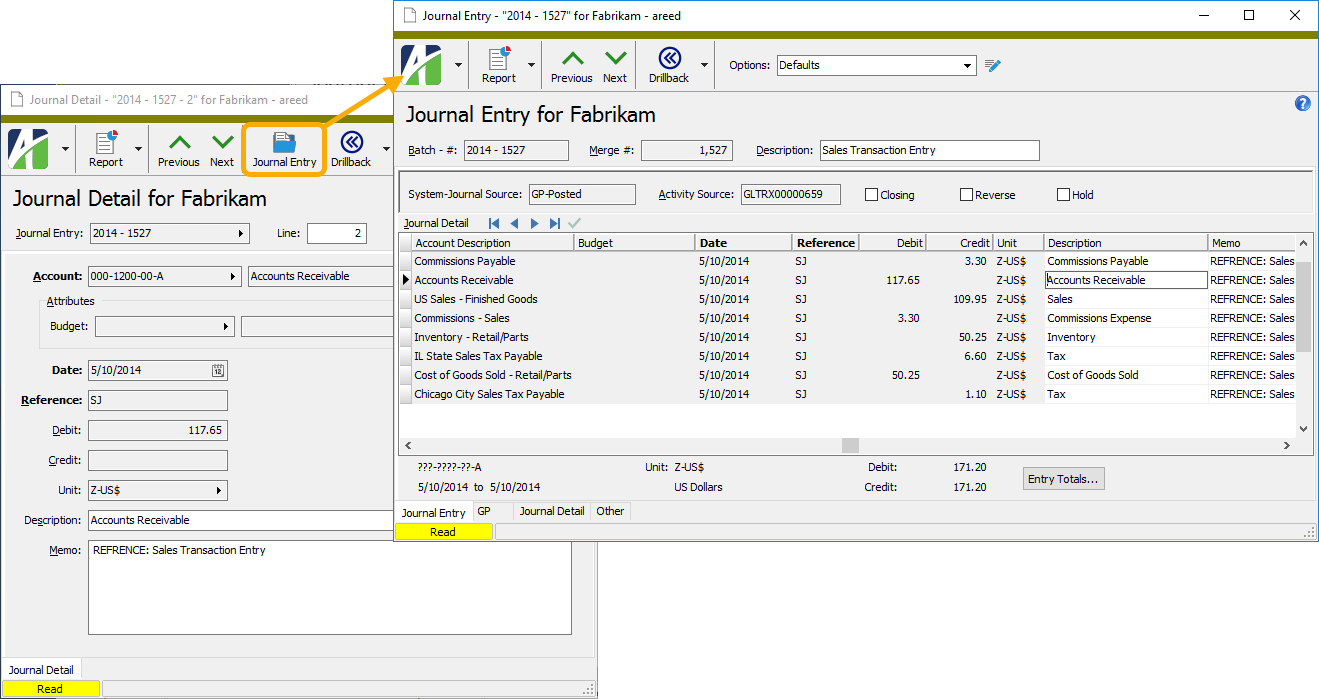Click the Entry Totals button
Viewport: 1319px width, 699px height.
(x=1063, y=479)
